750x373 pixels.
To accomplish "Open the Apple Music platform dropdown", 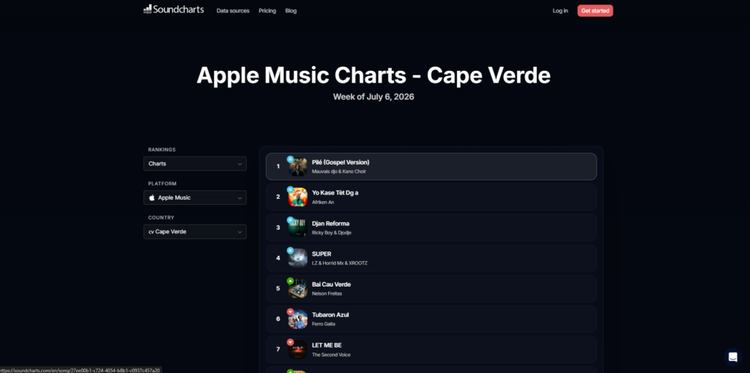I will (x=195, y=197).
